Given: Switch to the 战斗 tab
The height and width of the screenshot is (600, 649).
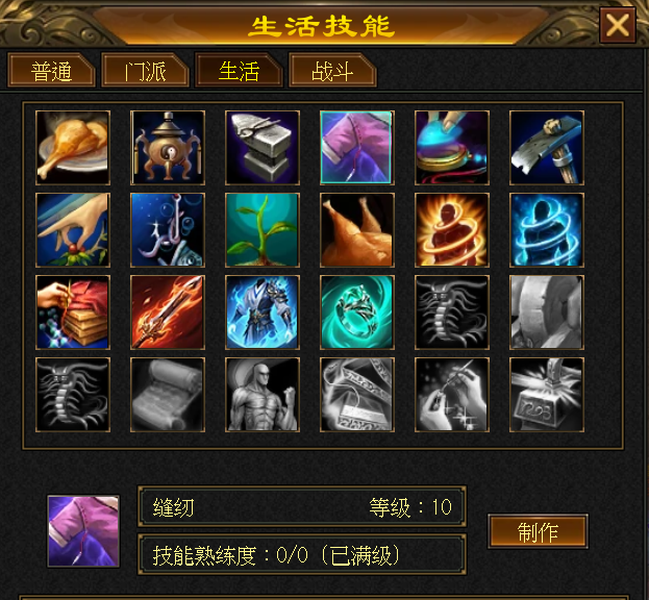Looking at the screenshot, I should coord(332,71).
